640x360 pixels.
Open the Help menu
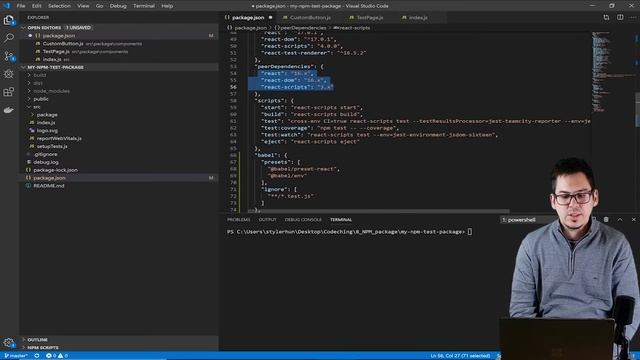[167, 6]
